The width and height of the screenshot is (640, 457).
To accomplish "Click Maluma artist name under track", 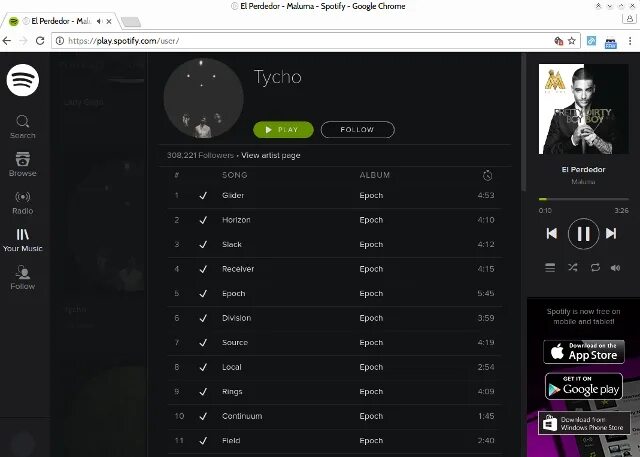I will pyautogui.click(x=583, y=182).
